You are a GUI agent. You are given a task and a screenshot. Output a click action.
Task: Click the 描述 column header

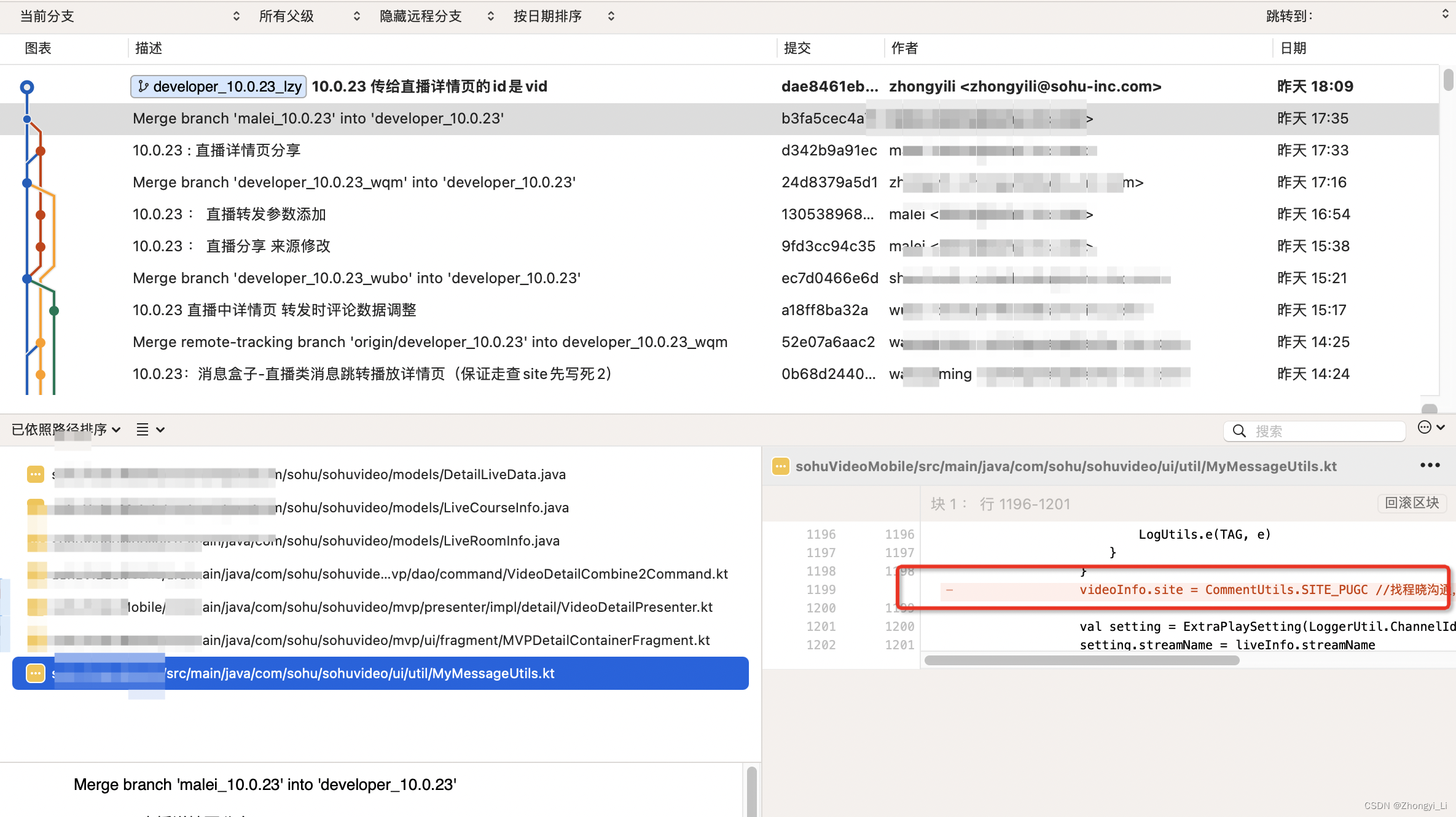pyautogui.click(x=149, y=48)
